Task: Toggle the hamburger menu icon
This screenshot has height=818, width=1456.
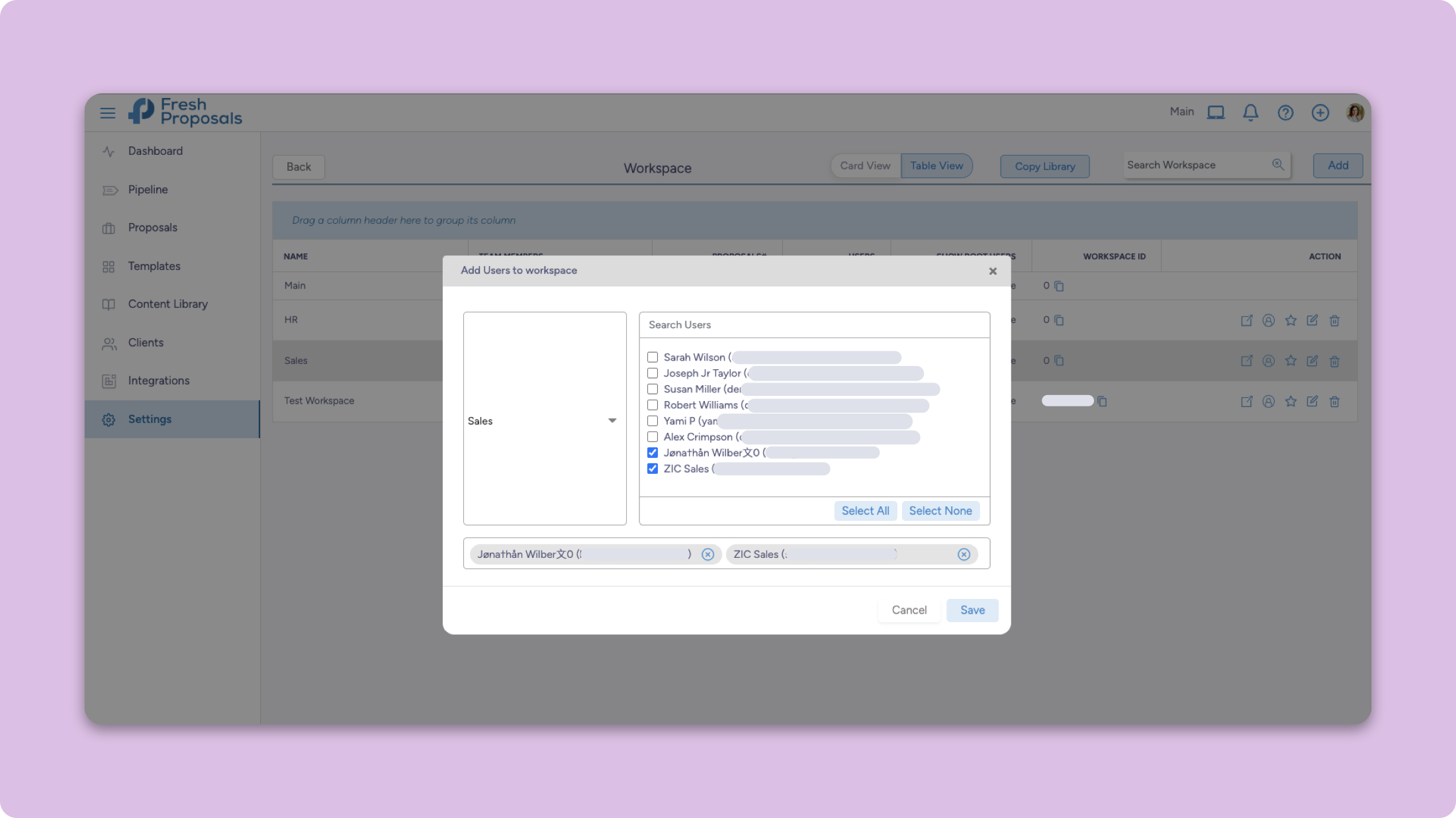Action: pyautogui.click(x=107, y=113)
